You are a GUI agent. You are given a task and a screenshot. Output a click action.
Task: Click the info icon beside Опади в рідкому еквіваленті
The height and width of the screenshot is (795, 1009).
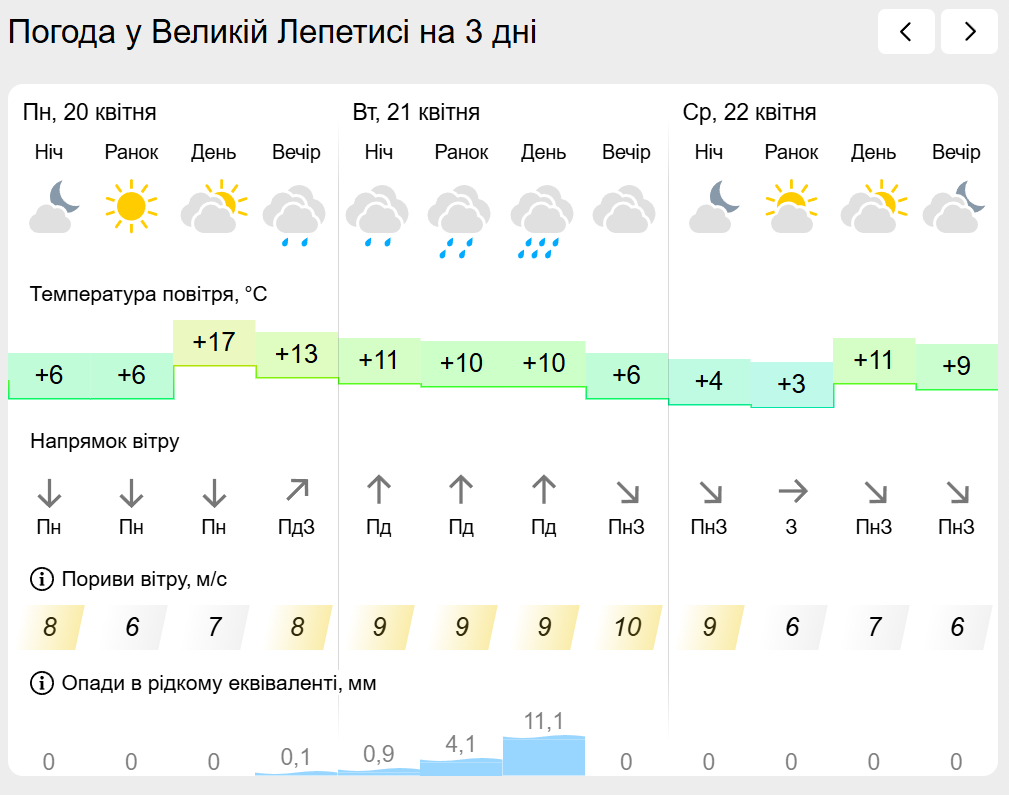42,683
